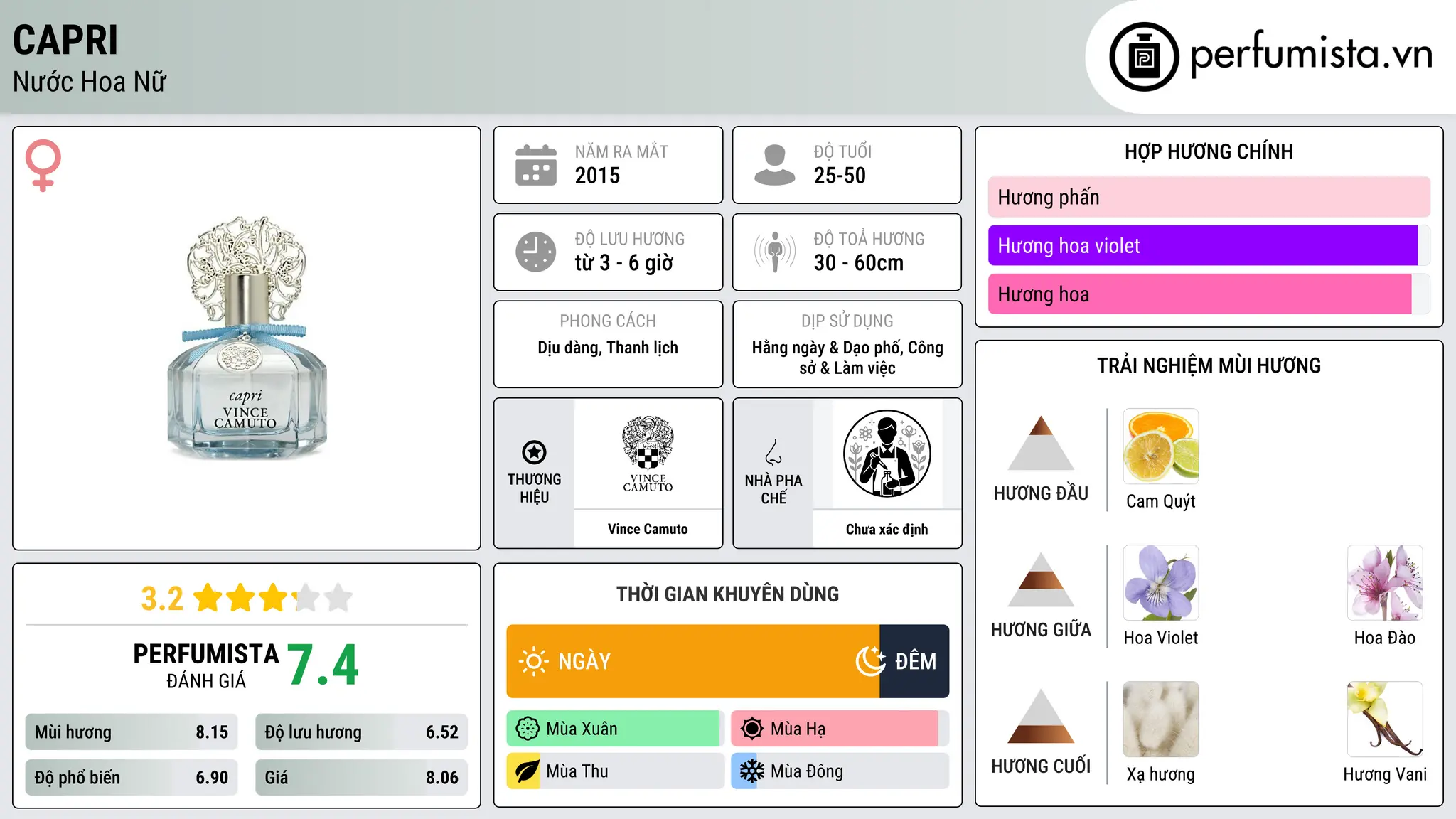Viewport: 1456px width, 819px height.
Task: Click the PHONG CÁCH heading
Action: click(x=608, y=321)
